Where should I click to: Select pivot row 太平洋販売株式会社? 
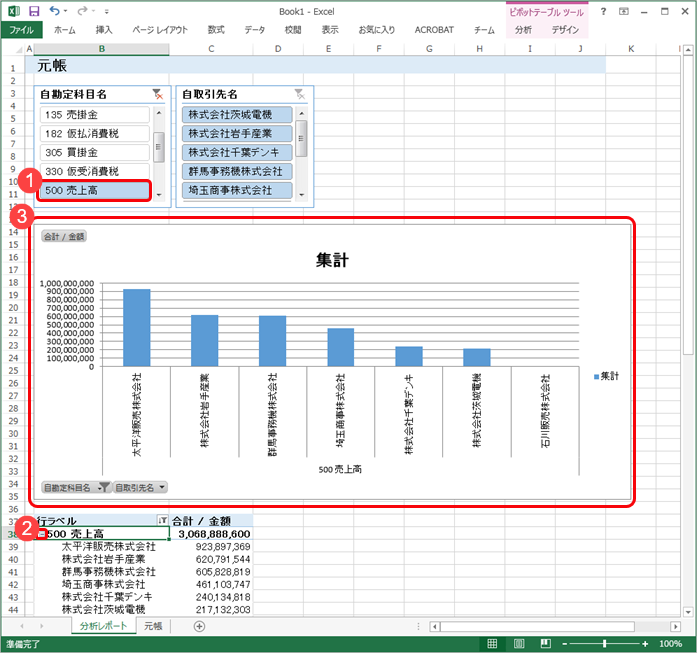click(x=109, y=546)
